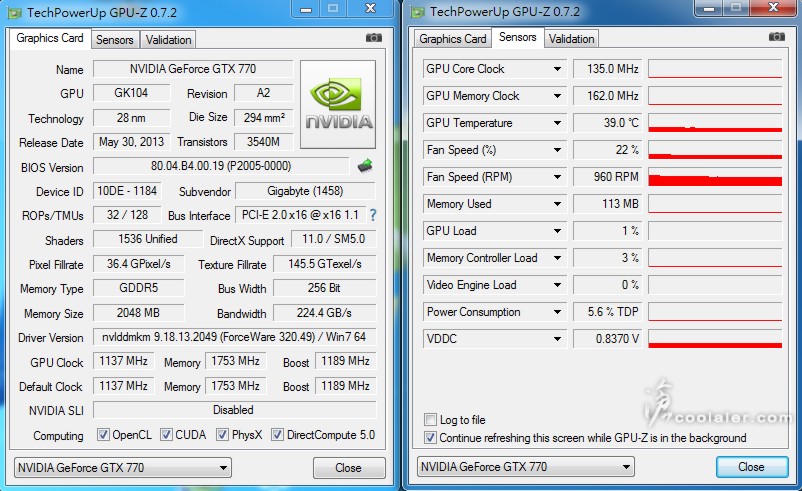
Task: Click the 960 RPM fan value
Action: coord(608,177)
